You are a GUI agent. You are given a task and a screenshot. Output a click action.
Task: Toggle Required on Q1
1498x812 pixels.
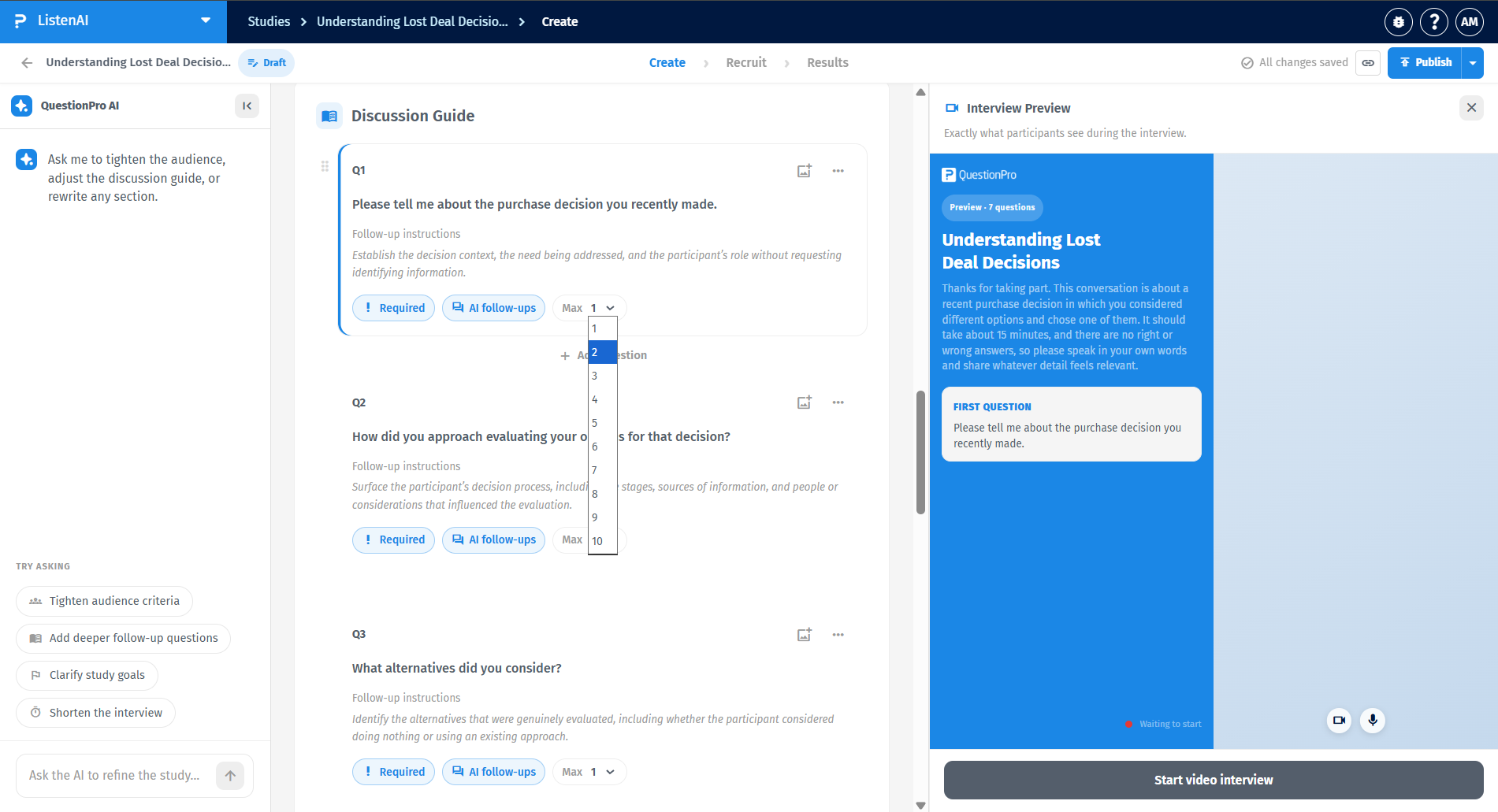393,308
